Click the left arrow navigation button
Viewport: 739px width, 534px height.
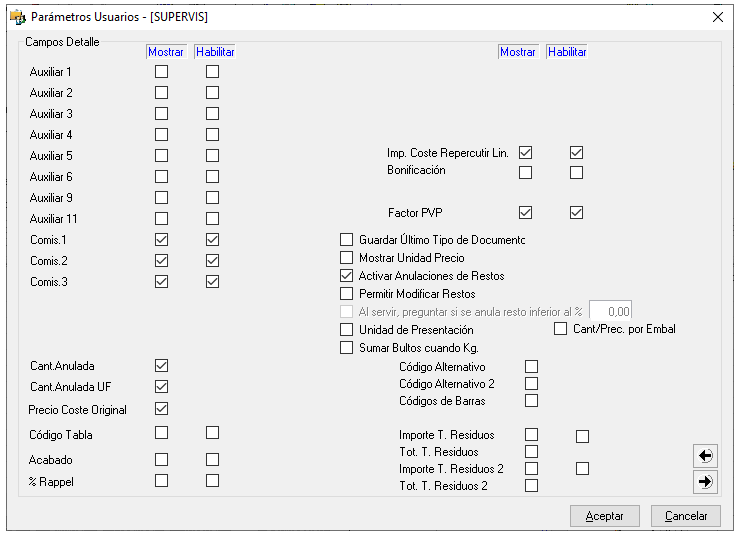point(705,456)
